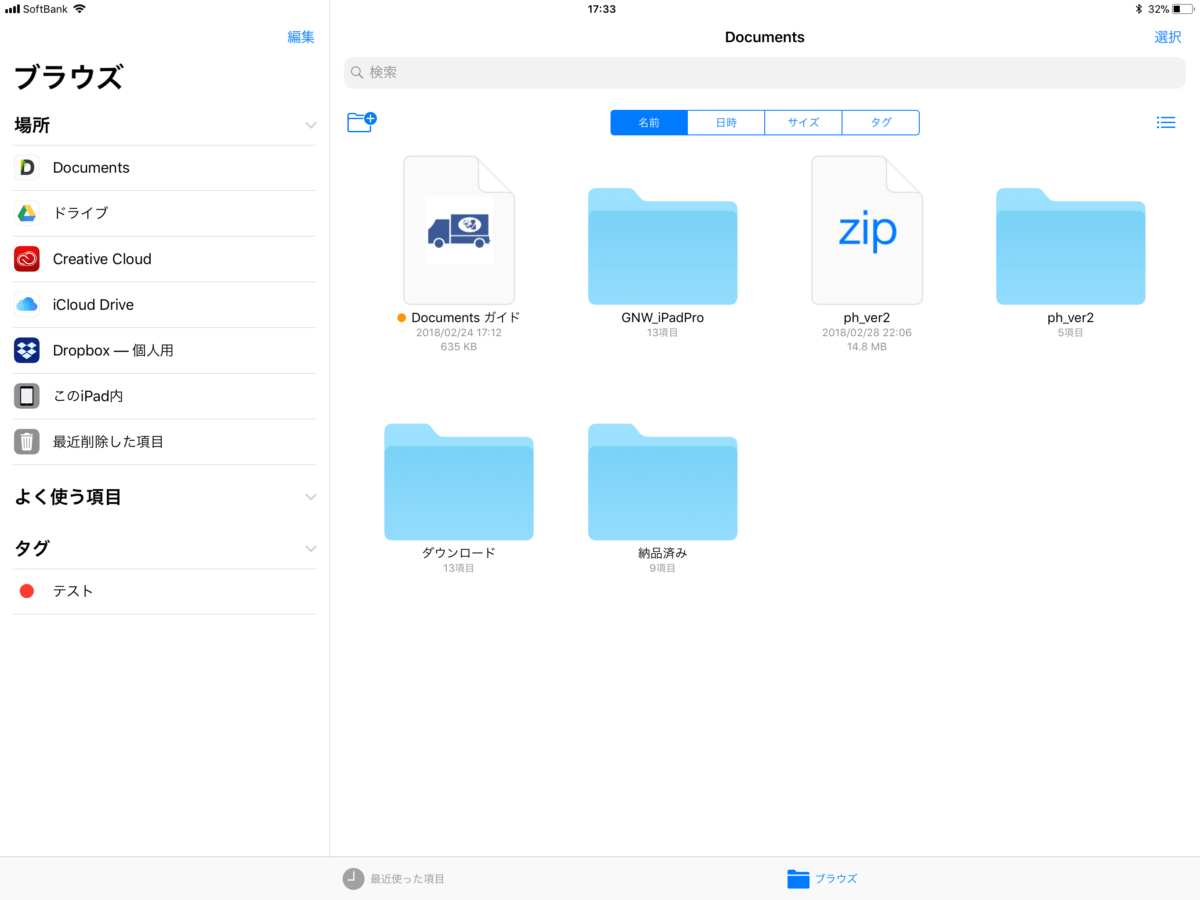This screenshot has height=900, width=1200.
Task: Tap the blue folder ブラウズ tab icon
Action: coord(798,879)
